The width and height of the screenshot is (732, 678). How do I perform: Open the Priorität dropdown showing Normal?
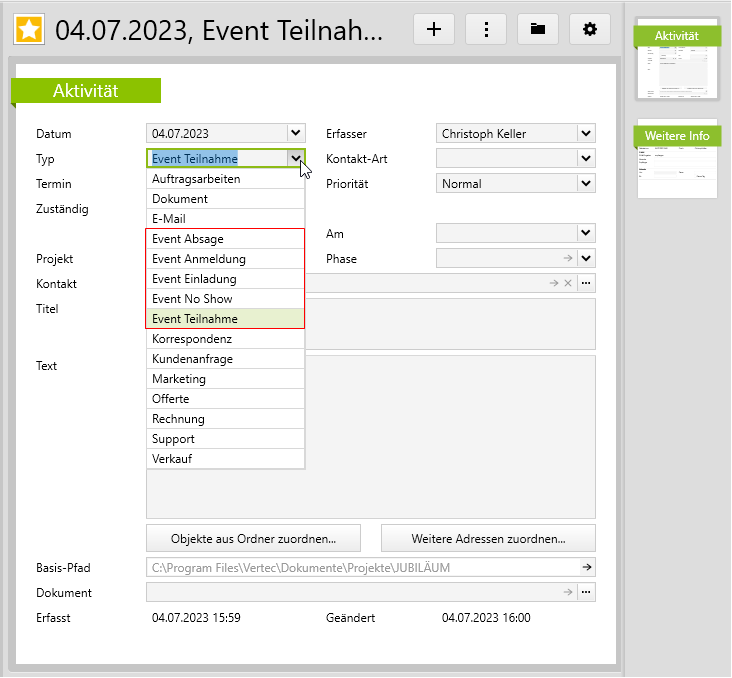(585, 184)
